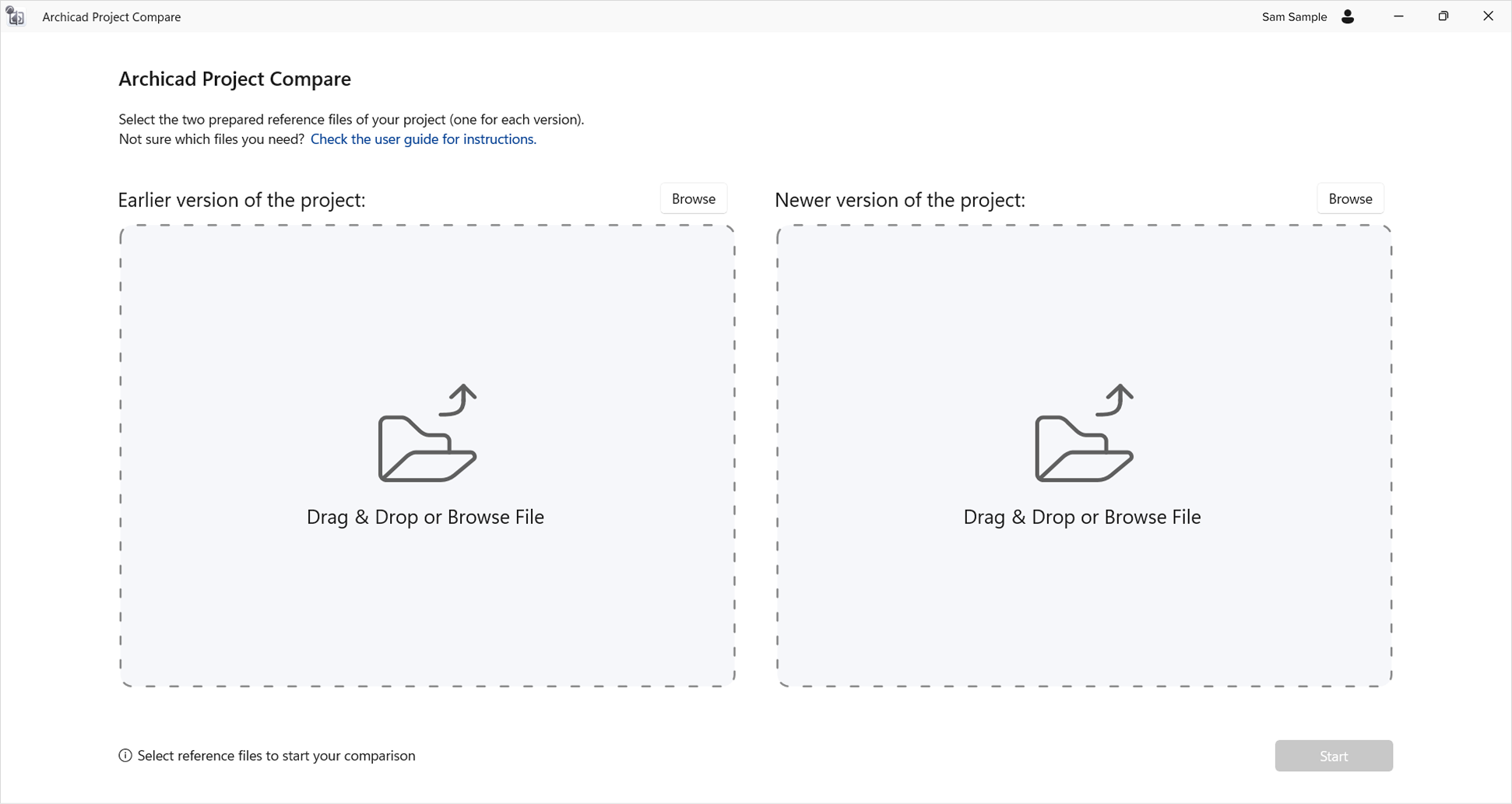Browse for the earlier version project file

click(693, 199)
